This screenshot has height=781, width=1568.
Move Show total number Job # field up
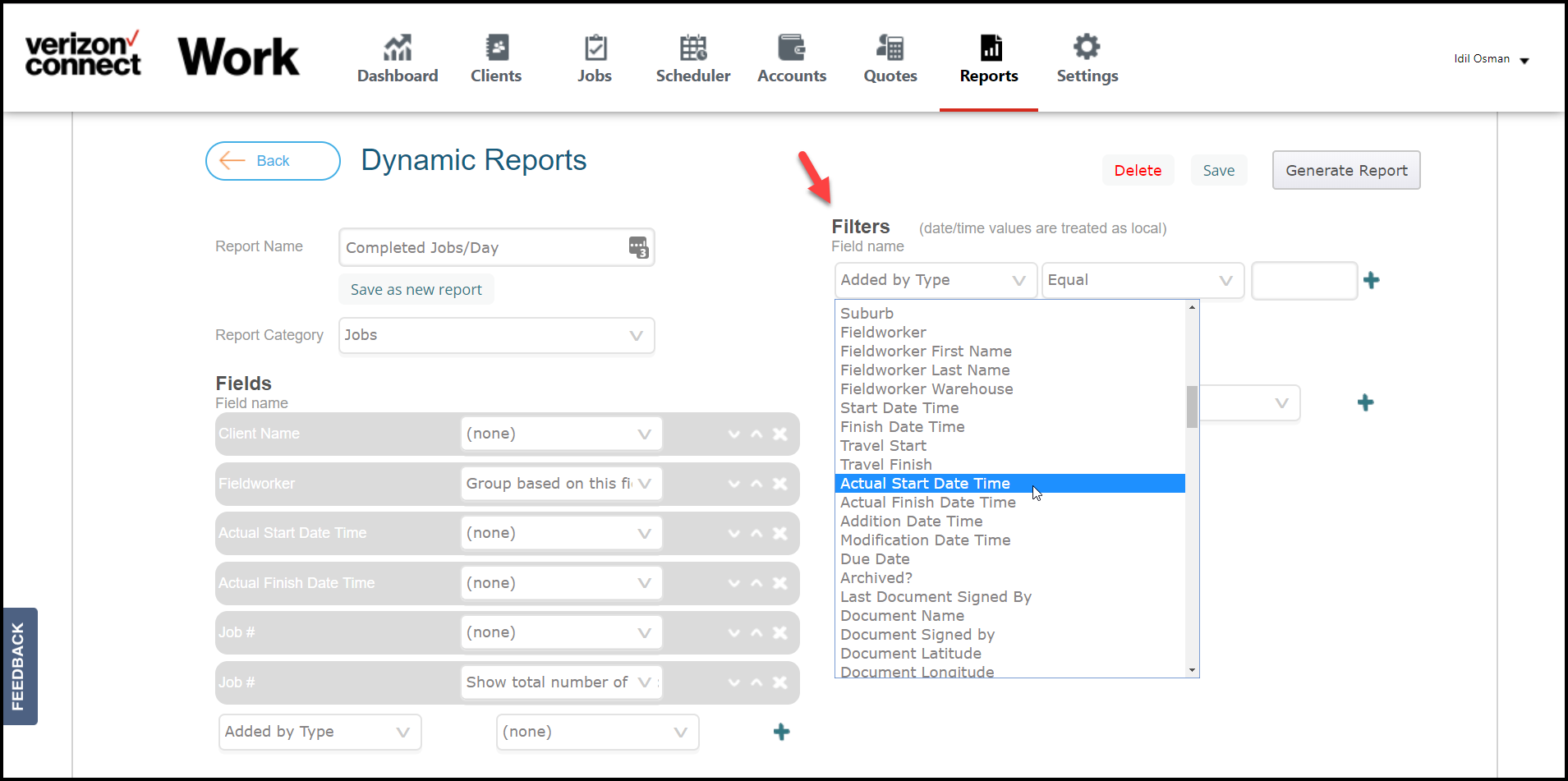756,683
